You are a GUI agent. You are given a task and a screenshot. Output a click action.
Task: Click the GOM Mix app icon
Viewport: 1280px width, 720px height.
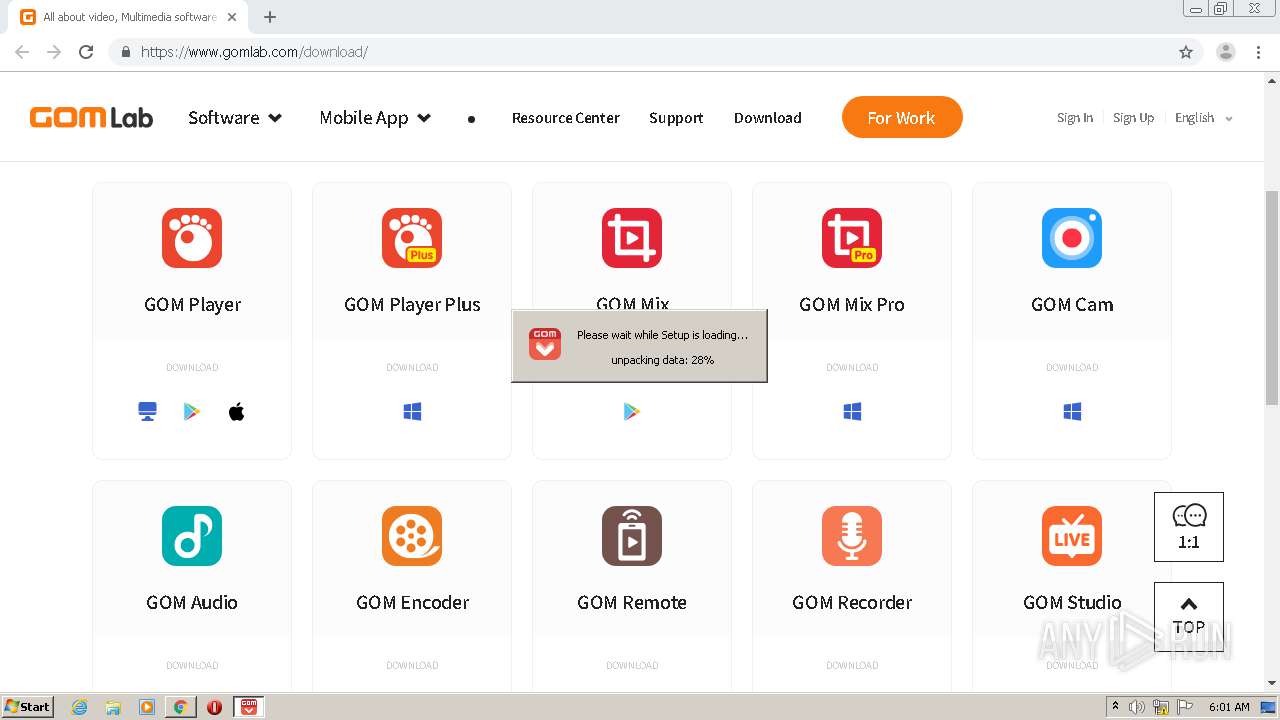tap(632, 238)
